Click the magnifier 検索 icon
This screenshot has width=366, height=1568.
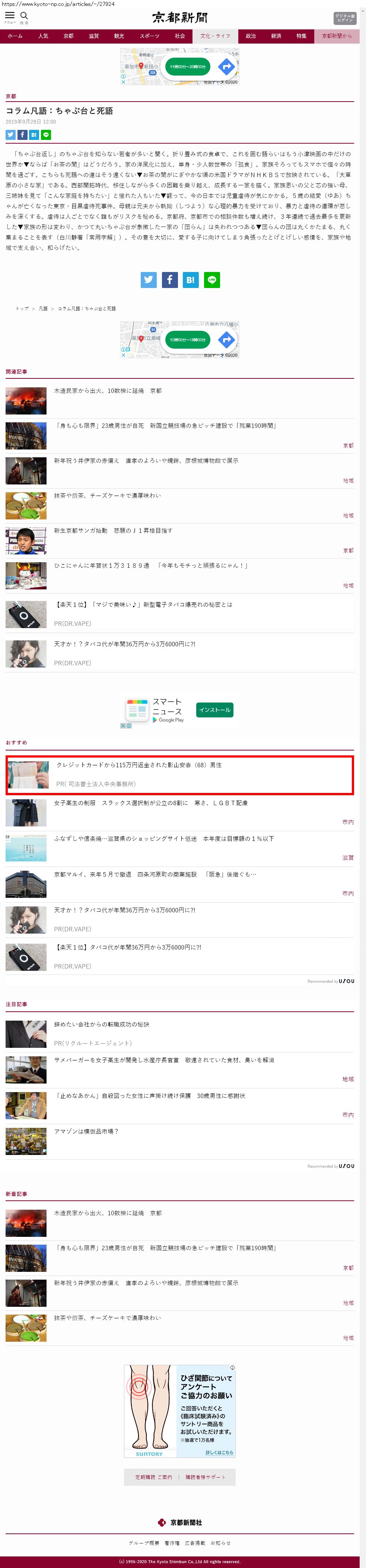[x=24, y=16]
